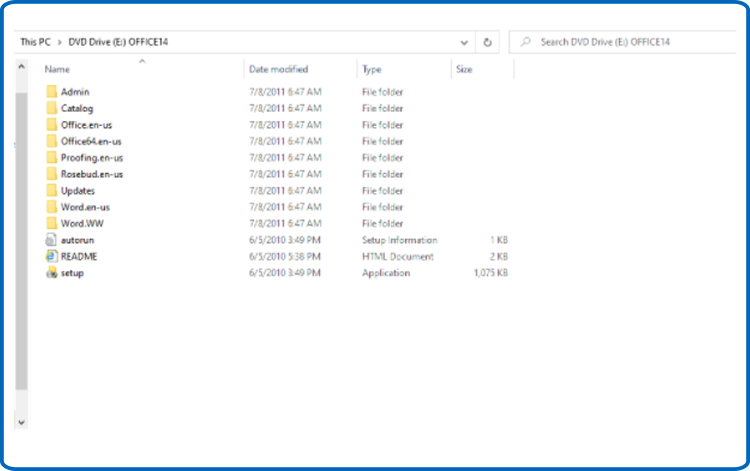This screenshot has width=750, height=471.
Task: Select the Admin folder name
Action: coord(75,92)
